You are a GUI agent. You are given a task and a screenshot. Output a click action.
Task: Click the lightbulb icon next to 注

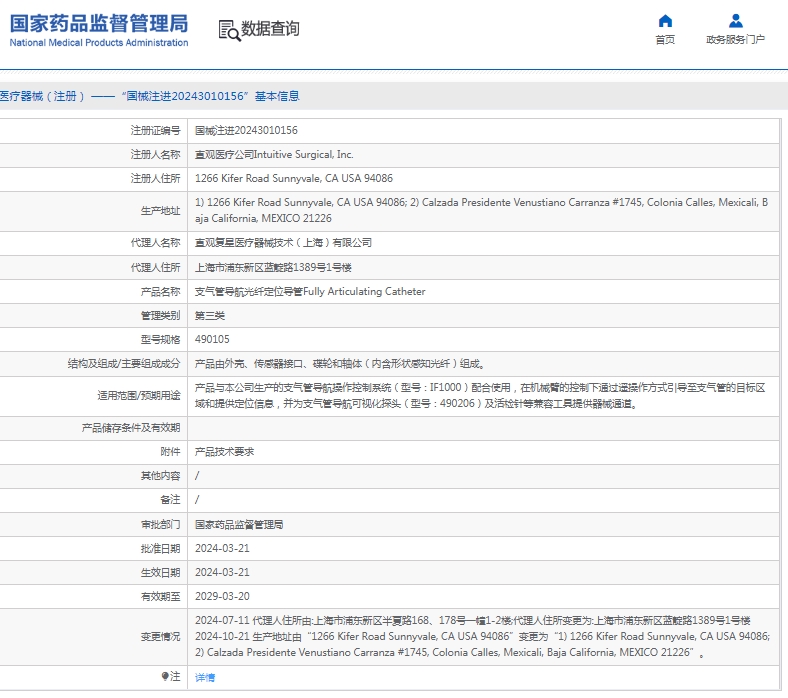coord(165,676)
